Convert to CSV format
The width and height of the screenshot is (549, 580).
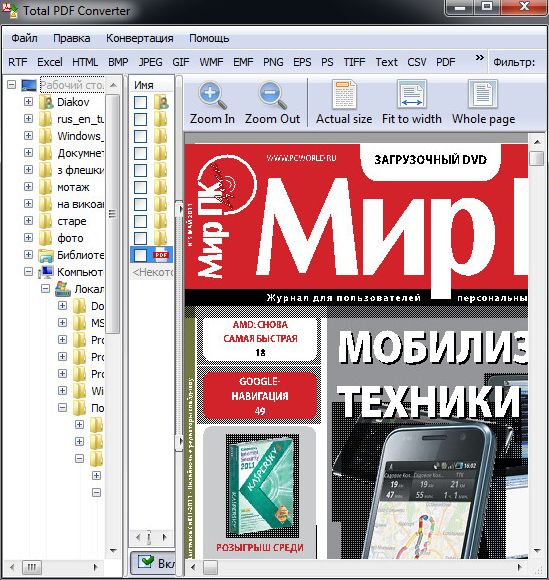417,62
